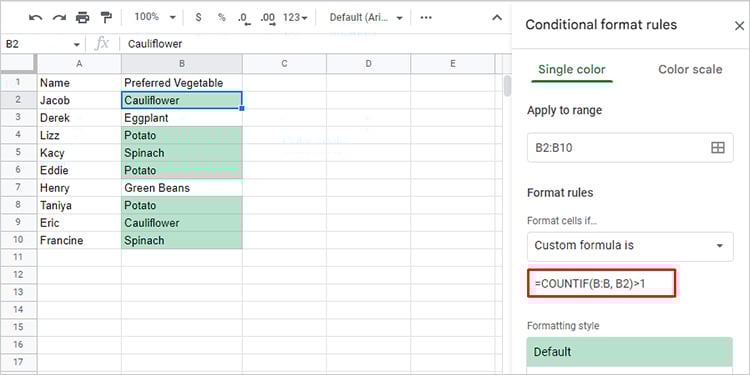Image resolution: width=750 pixels, height=375 pixels.
Task: Open the 100% zoom dropdown
Action: tap(155, 17)
